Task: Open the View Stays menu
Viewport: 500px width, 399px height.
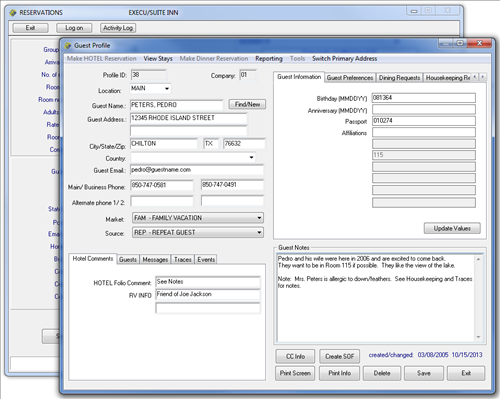Action: 158,59
